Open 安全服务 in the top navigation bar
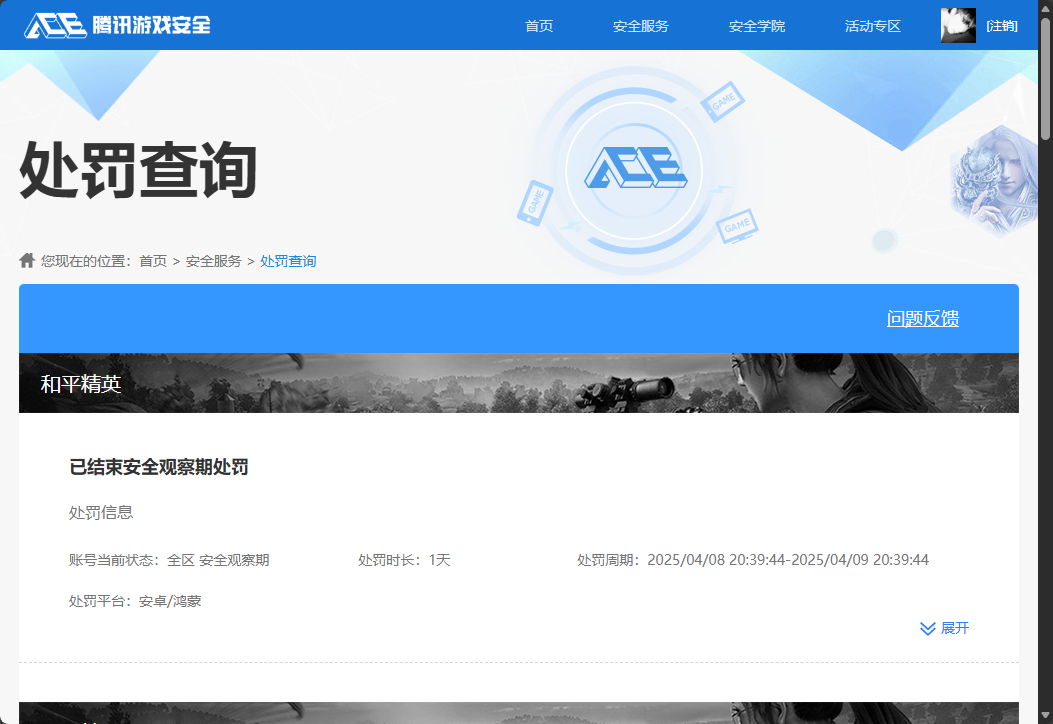Image resolution: width=1053 pixels, height=724 pixels. 640,26
